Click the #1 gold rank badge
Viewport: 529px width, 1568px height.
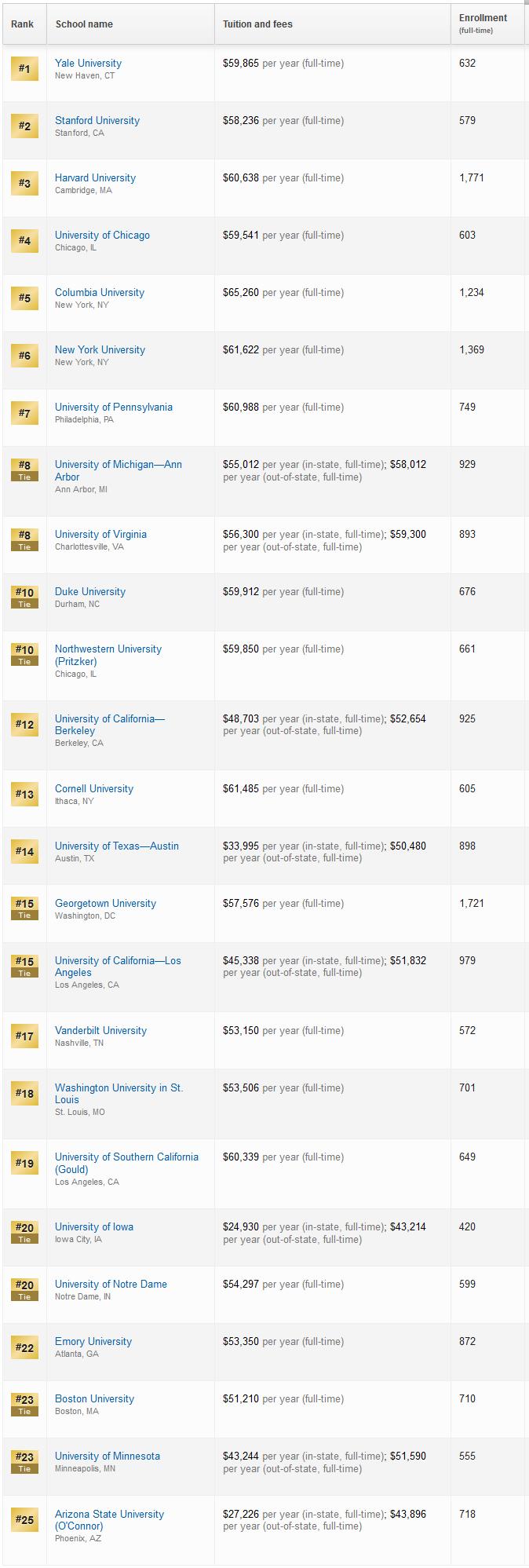pyautogui.click(x=24, y=69)
